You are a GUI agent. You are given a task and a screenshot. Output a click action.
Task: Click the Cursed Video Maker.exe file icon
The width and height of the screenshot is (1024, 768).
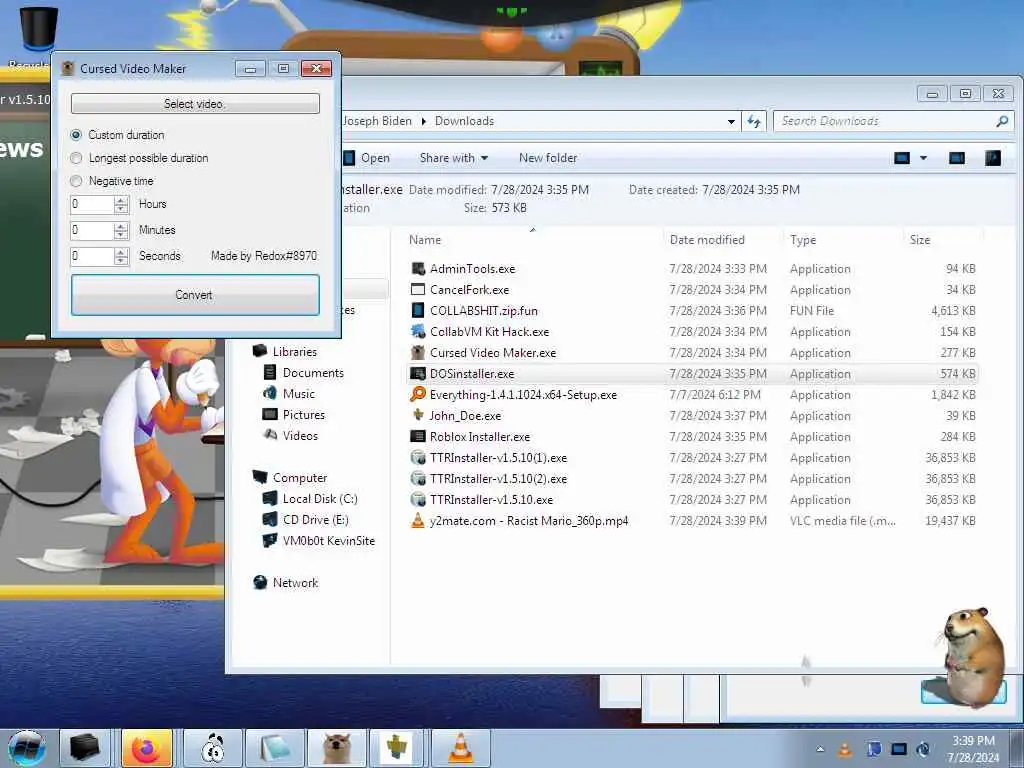pos(418,352)
